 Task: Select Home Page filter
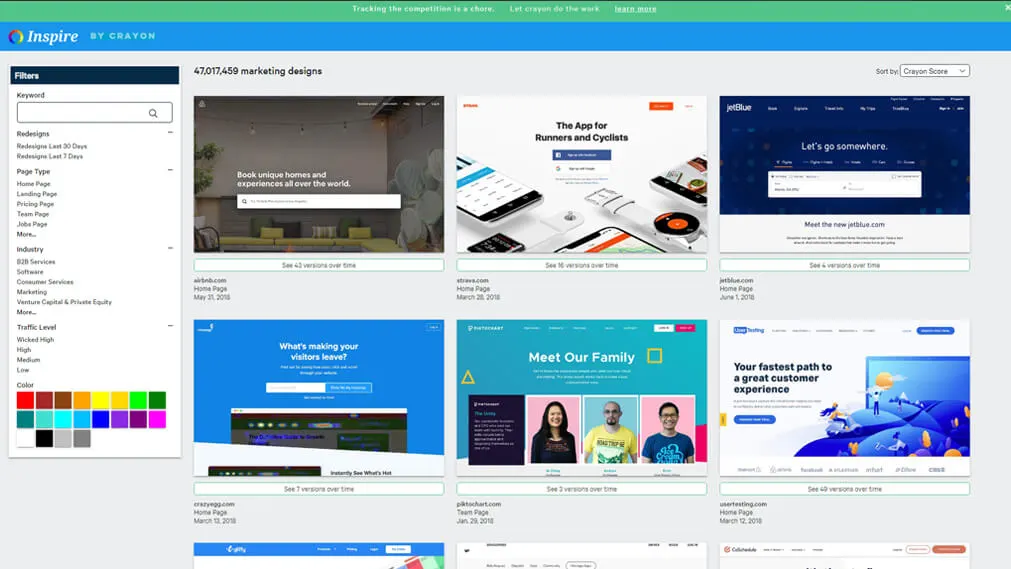click(34, 184)
